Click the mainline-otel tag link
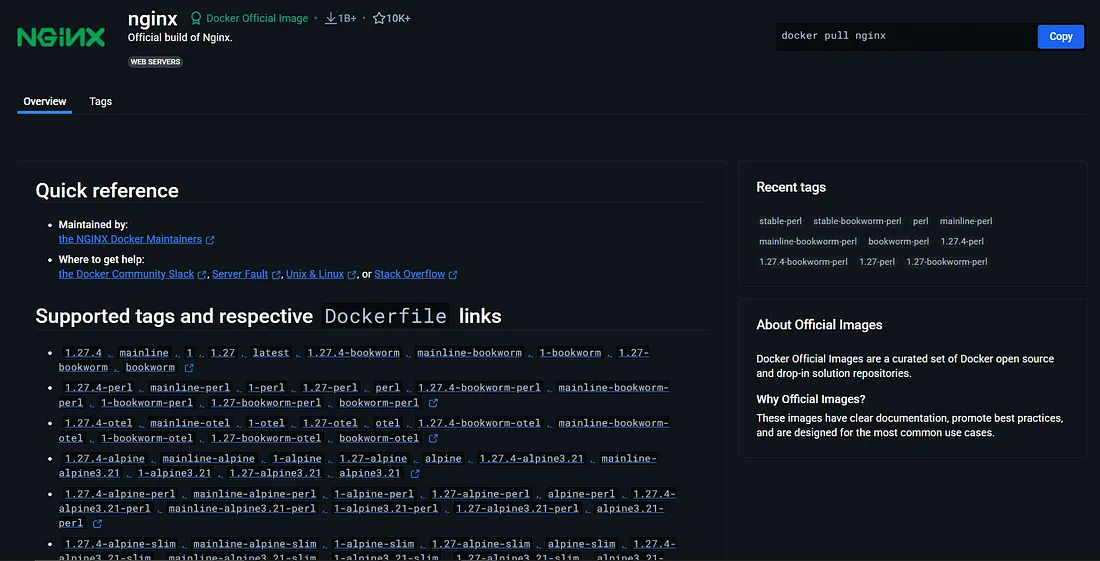The width and height of the screenshot is (1100, 561). [190, 423]
